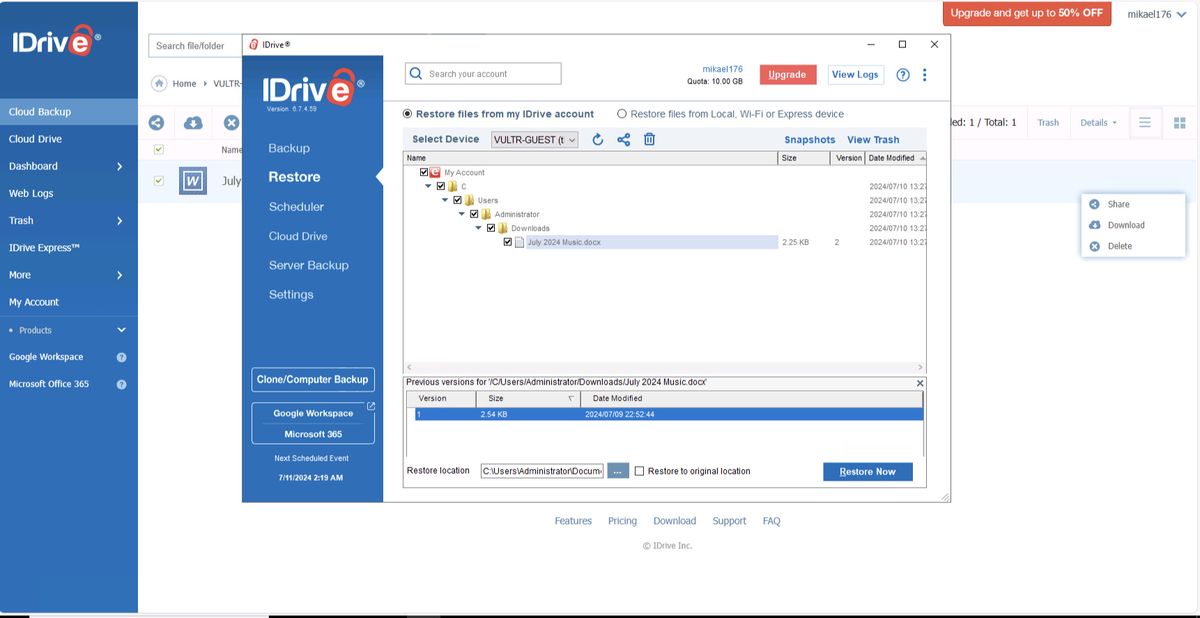Uncheck July 2024 Music.docx in the tree
This screenshot has height=618, width=1200.
(x=506, y=241)
